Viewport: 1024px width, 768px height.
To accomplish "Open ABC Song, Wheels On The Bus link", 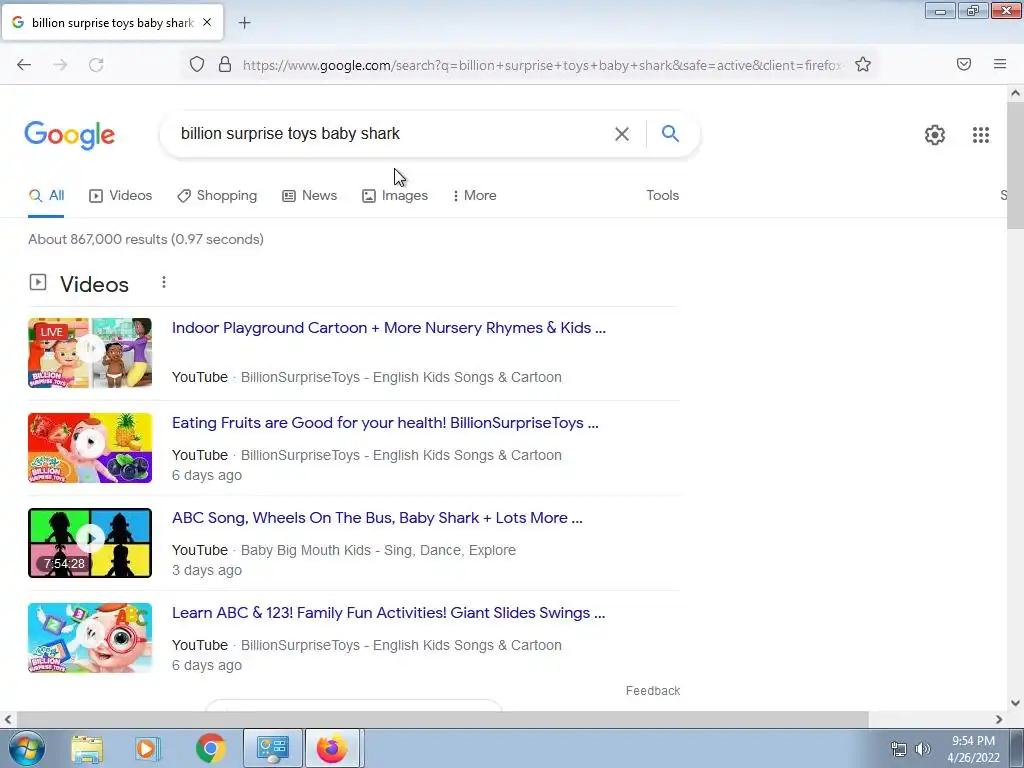I will tap(377, 518).
